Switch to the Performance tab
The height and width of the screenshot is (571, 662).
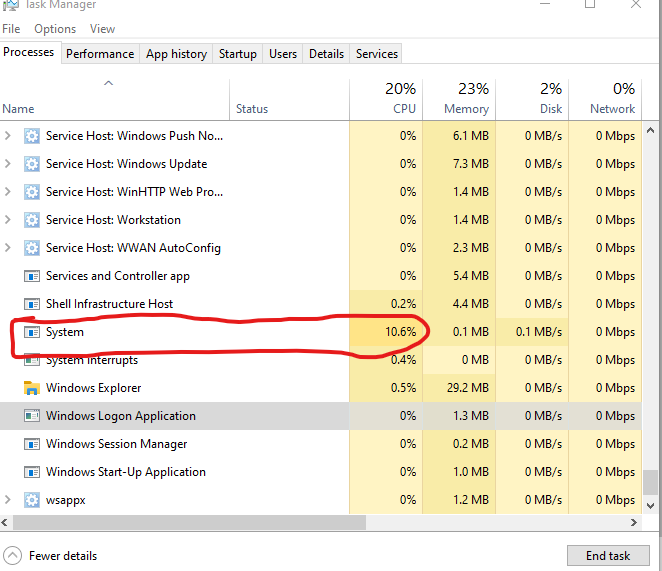[x=100, y=54]
